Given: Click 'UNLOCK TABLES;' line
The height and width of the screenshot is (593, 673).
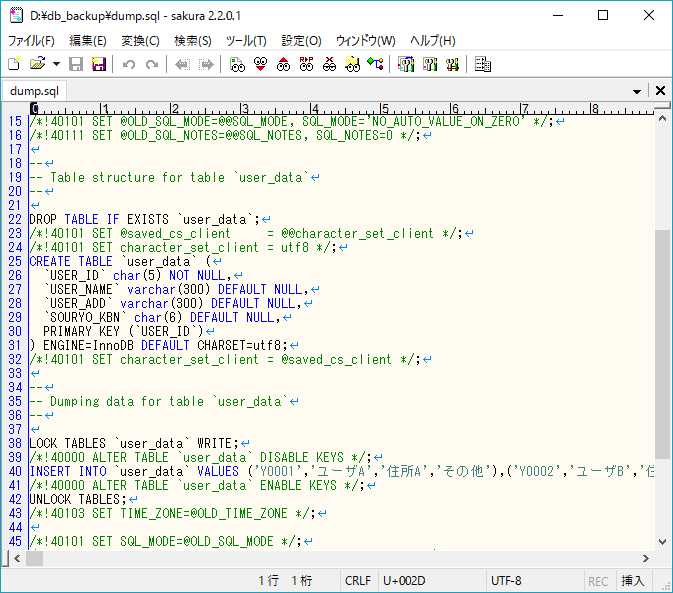Looking at the screenshot, I should [83, 499].
